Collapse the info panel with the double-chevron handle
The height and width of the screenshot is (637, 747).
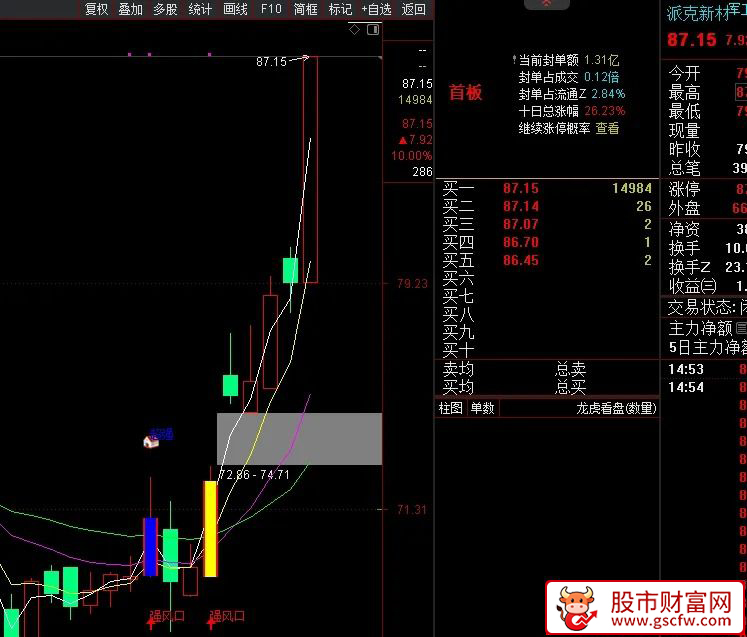(x=546, y=4)
